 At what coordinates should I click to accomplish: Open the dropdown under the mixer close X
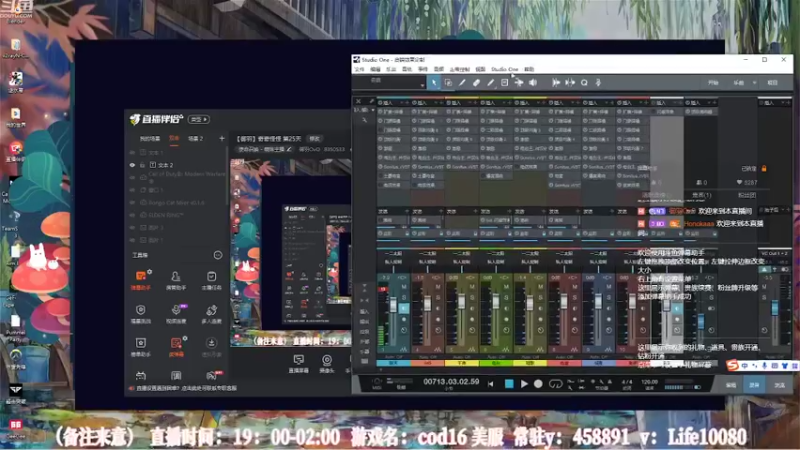[372, 110]
